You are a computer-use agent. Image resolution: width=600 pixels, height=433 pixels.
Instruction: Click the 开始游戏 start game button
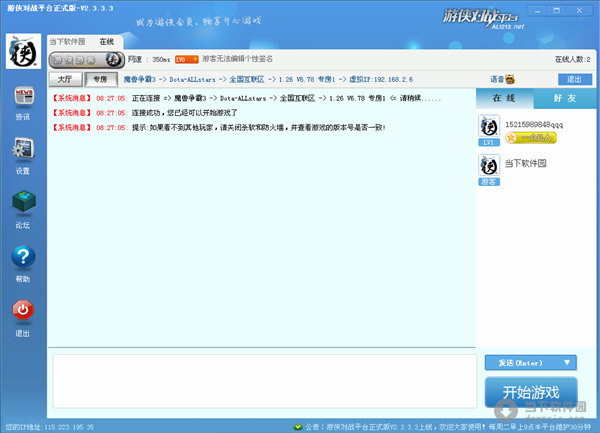[x=531, y=392]
